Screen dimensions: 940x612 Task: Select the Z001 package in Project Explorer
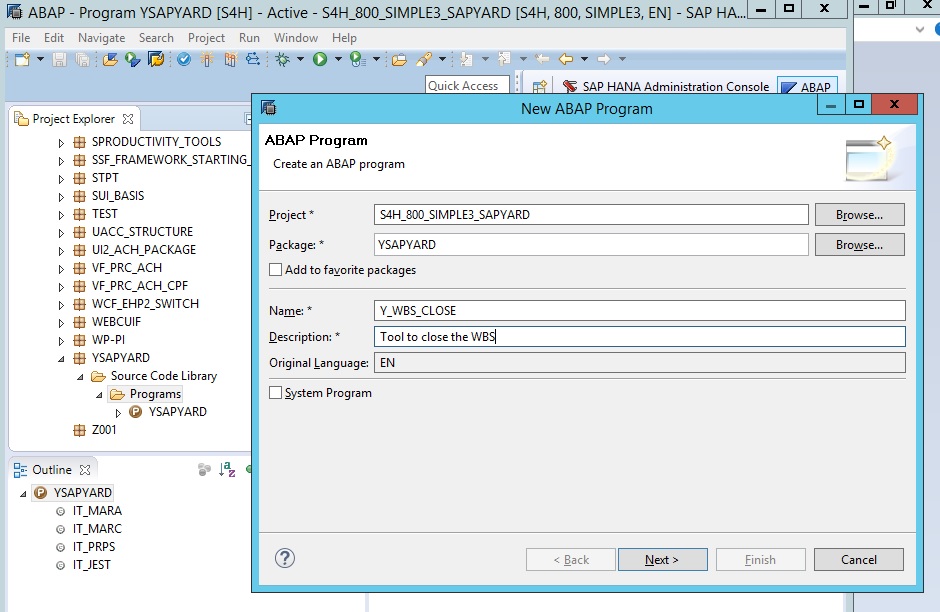(104, 430)
